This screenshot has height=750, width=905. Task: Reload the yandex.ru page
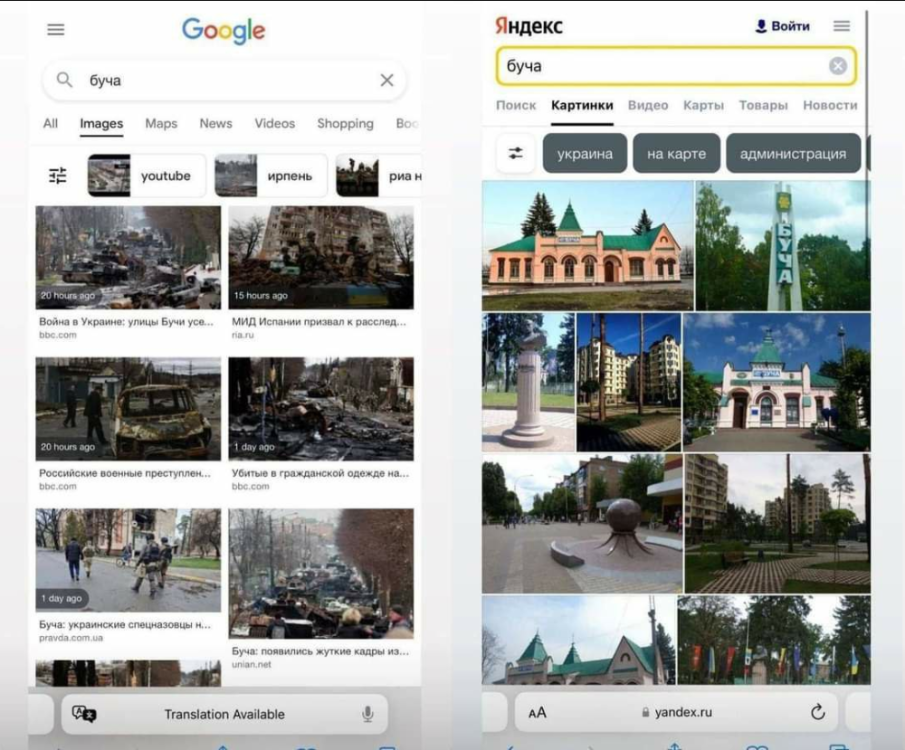pos(818,712)
